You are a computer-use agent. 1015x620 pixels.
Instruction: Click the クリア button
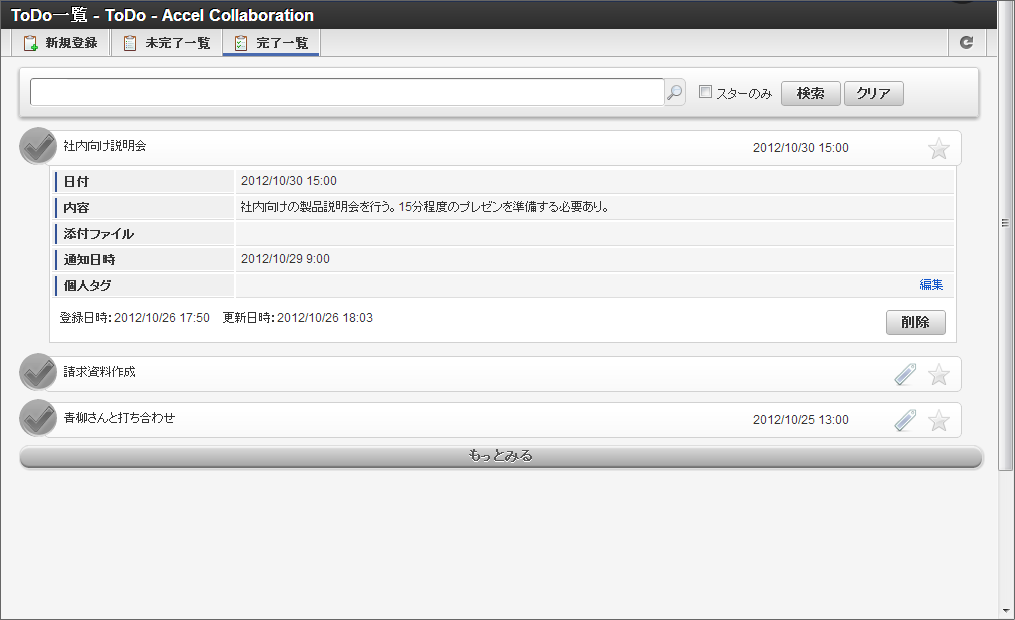coord(873,93)
